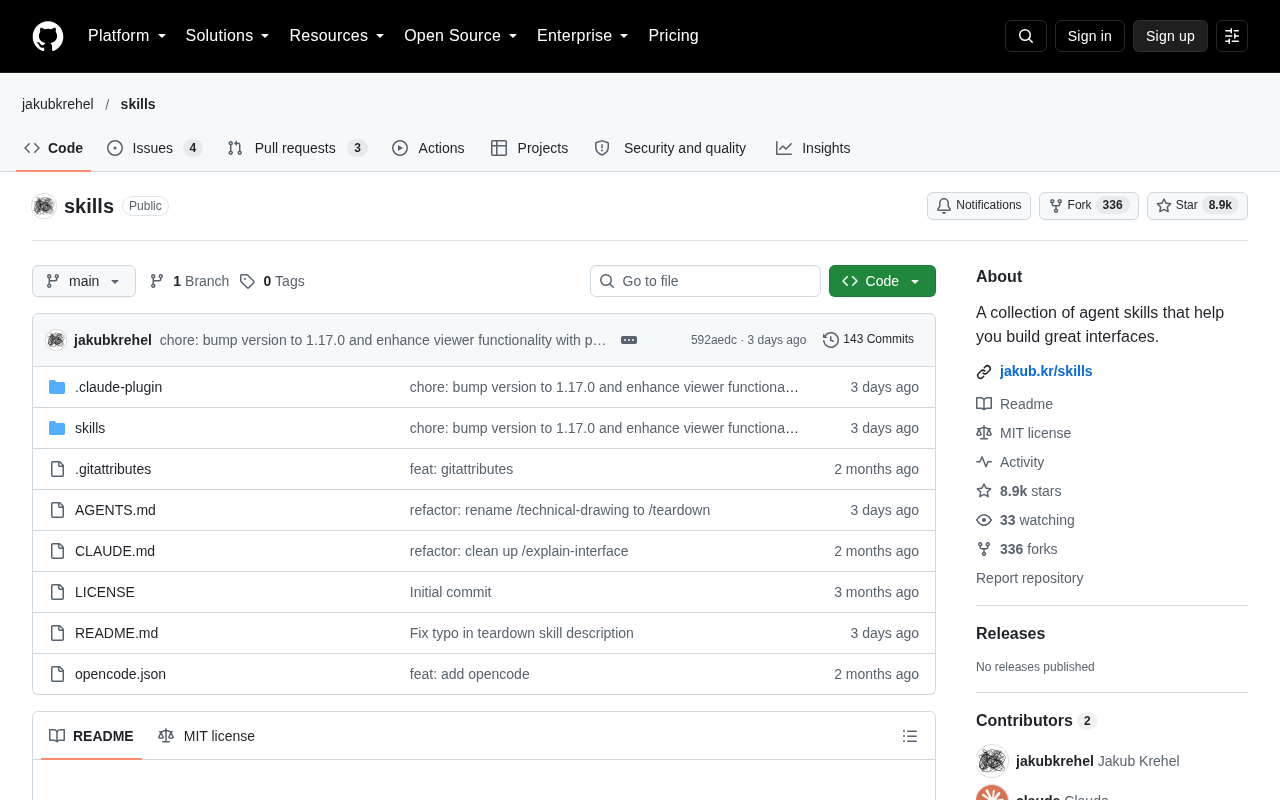Go to the GitHub homepage logo

48,36
